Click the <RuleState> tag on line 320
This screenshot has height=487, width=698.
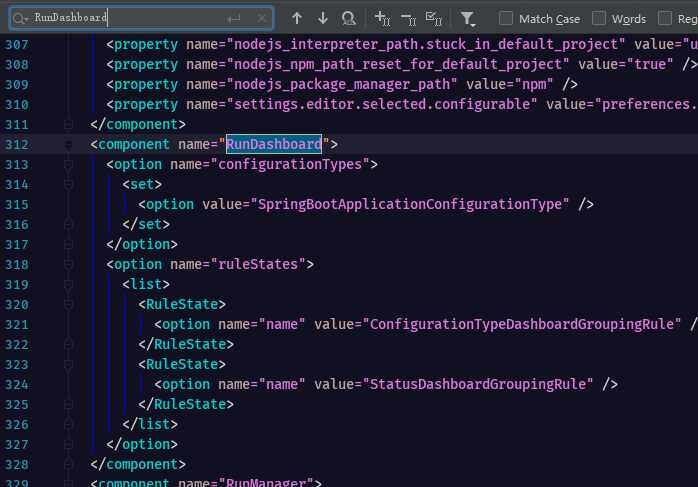tap(182, 304)
